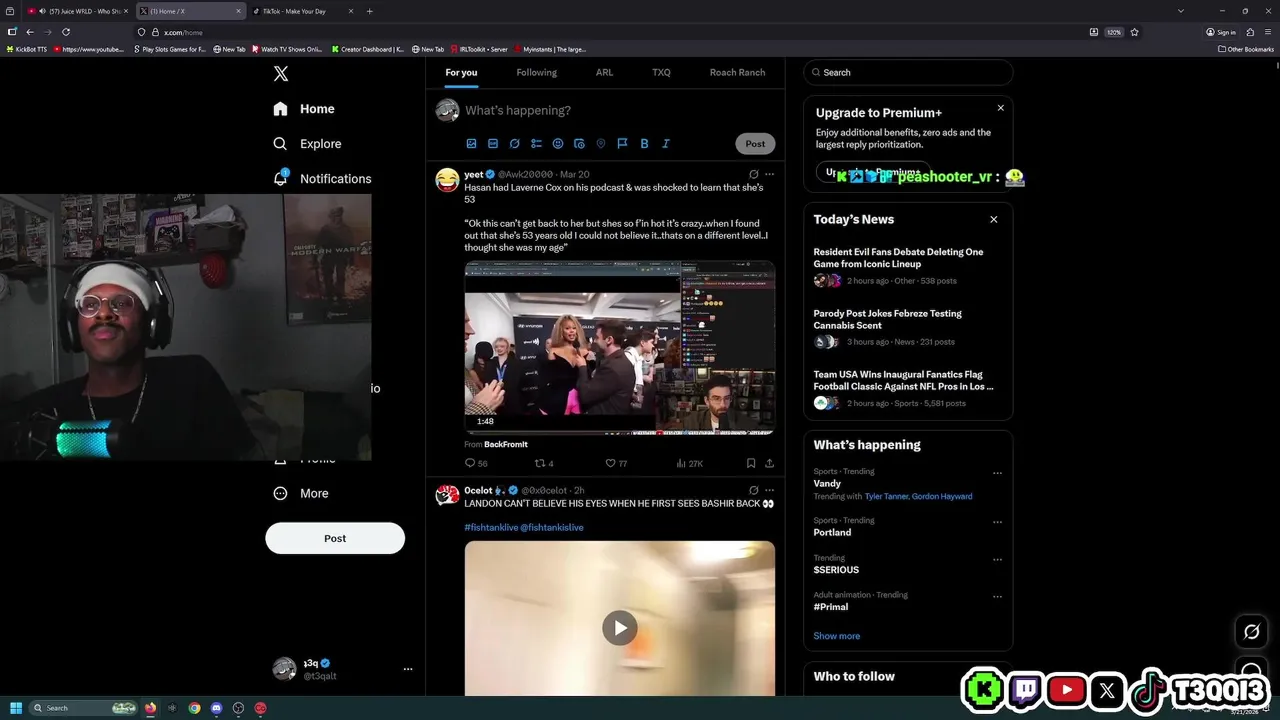Bookmark yeet's post
The width and height of the screenshot is (1280, 720).
pos(750,463)
